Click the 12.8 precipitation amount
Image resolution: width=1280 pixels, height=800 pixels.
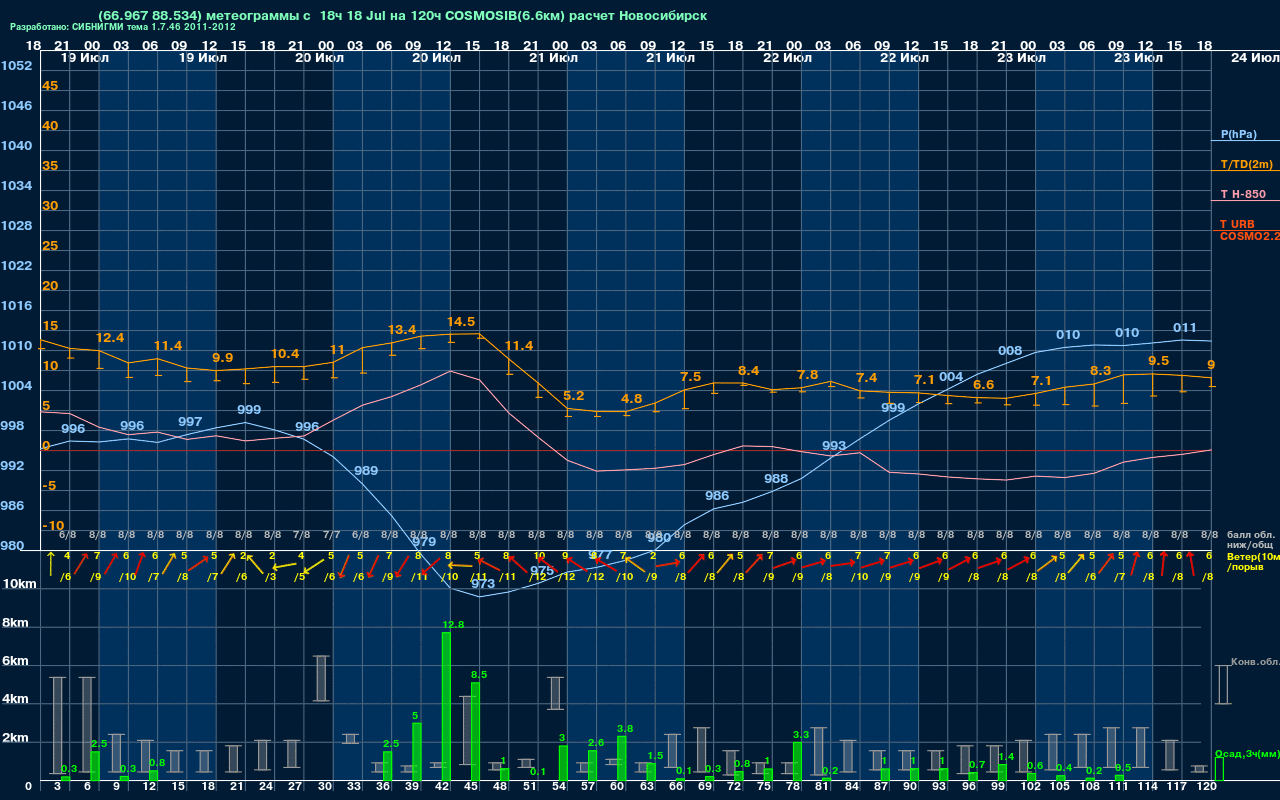pos(453,624)
